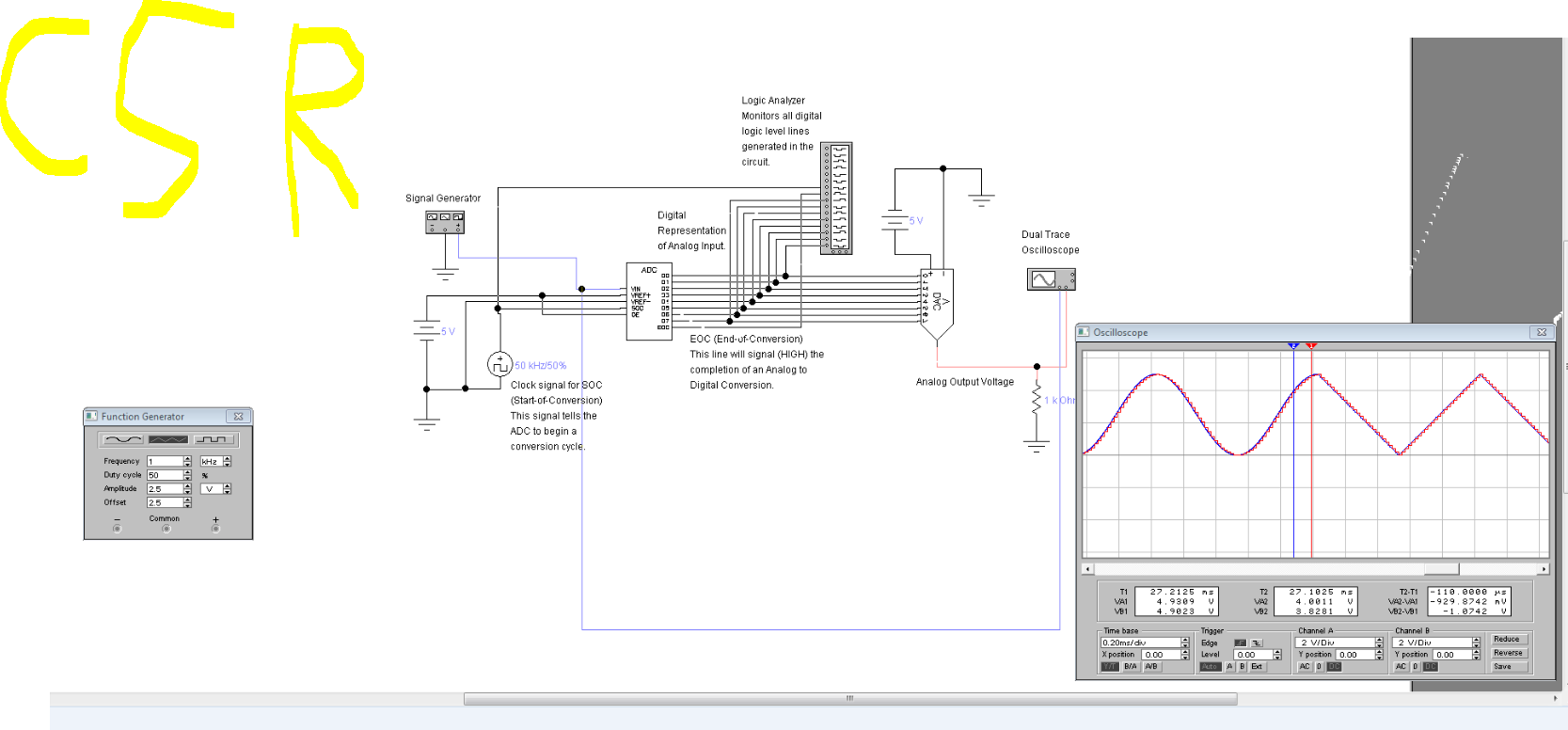Viewport: 1568px width, 730px height.
Task: Select 0 coupling for Channel B
Action: click(1416, 666)
